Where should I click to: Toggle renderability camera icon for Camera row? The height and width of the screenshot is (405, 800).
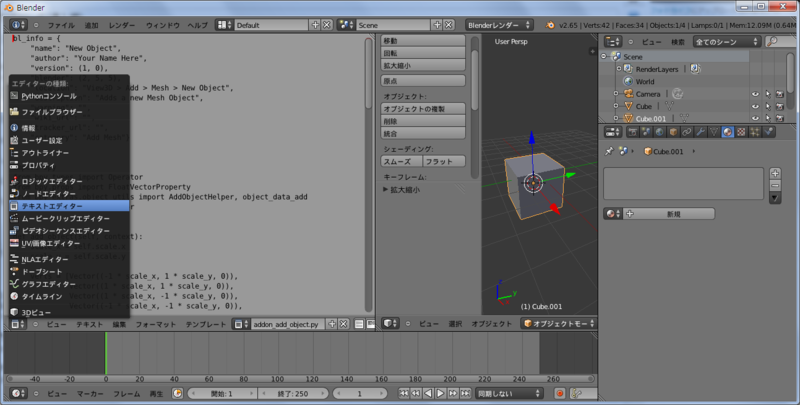[780, 94]
